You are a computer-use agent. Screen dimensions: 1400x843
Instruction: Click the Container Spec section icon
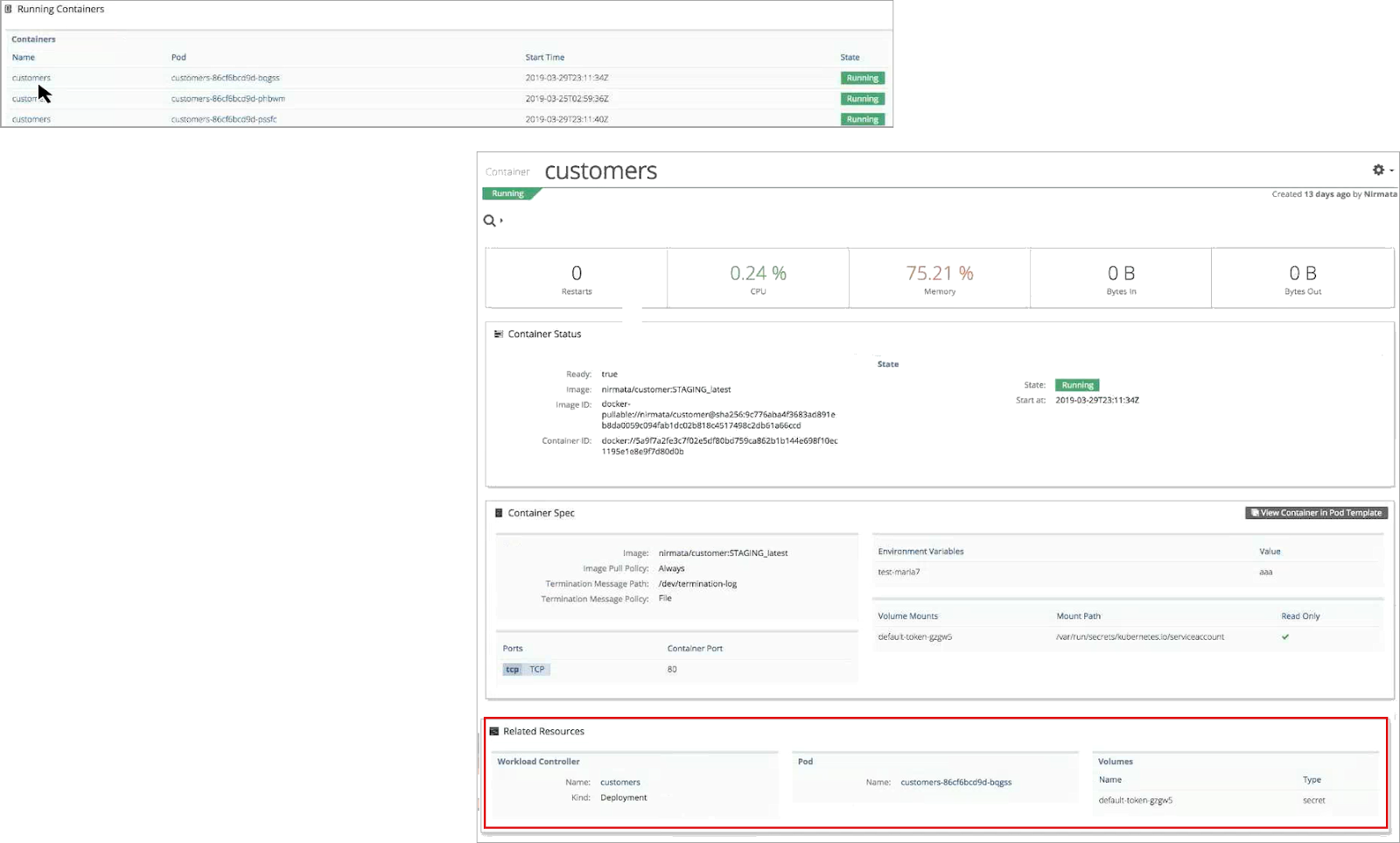point(499,513)
